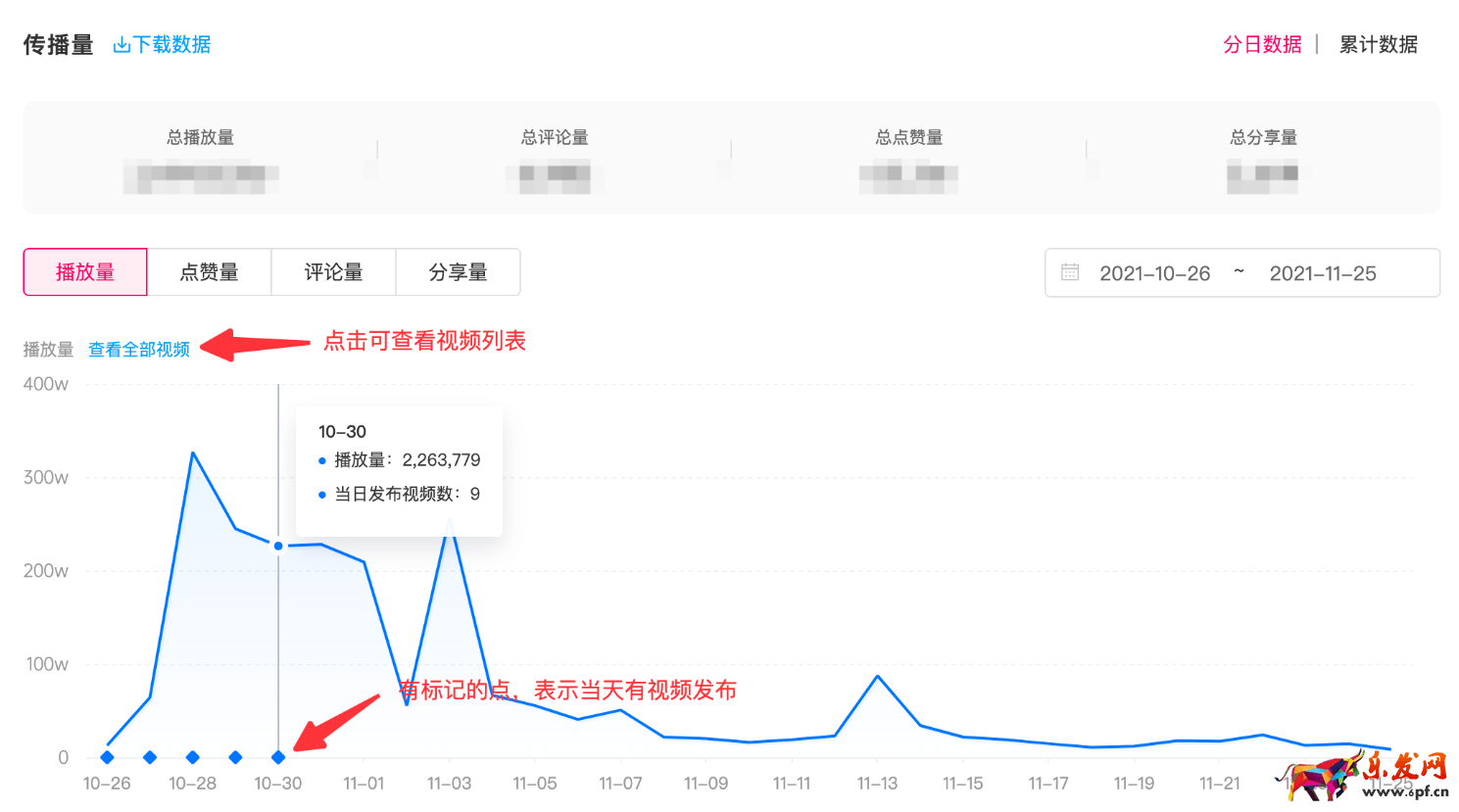This screenshot has width=1459, height=812.
Task: Click the chart peak above 11-13
Action: coord(877,676)
